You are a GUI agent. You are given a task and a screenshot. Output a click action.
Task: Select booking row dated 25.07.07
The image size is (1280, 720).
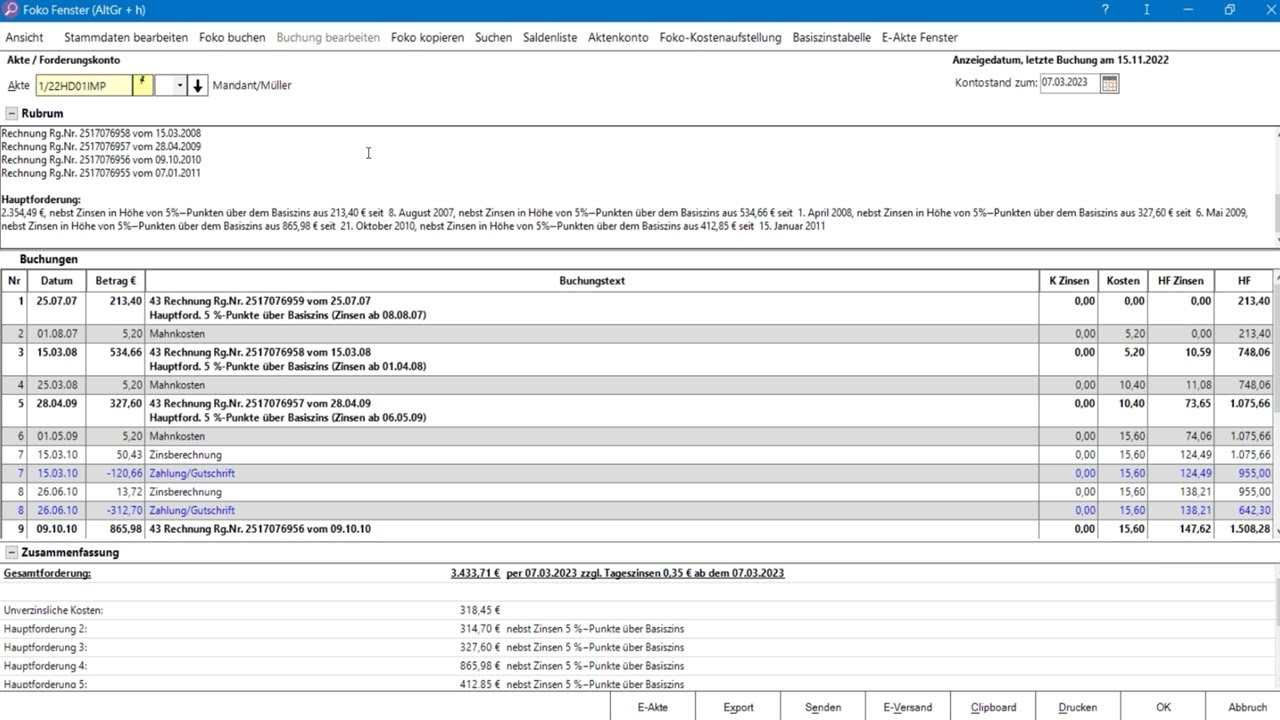[x=637, y=308]
